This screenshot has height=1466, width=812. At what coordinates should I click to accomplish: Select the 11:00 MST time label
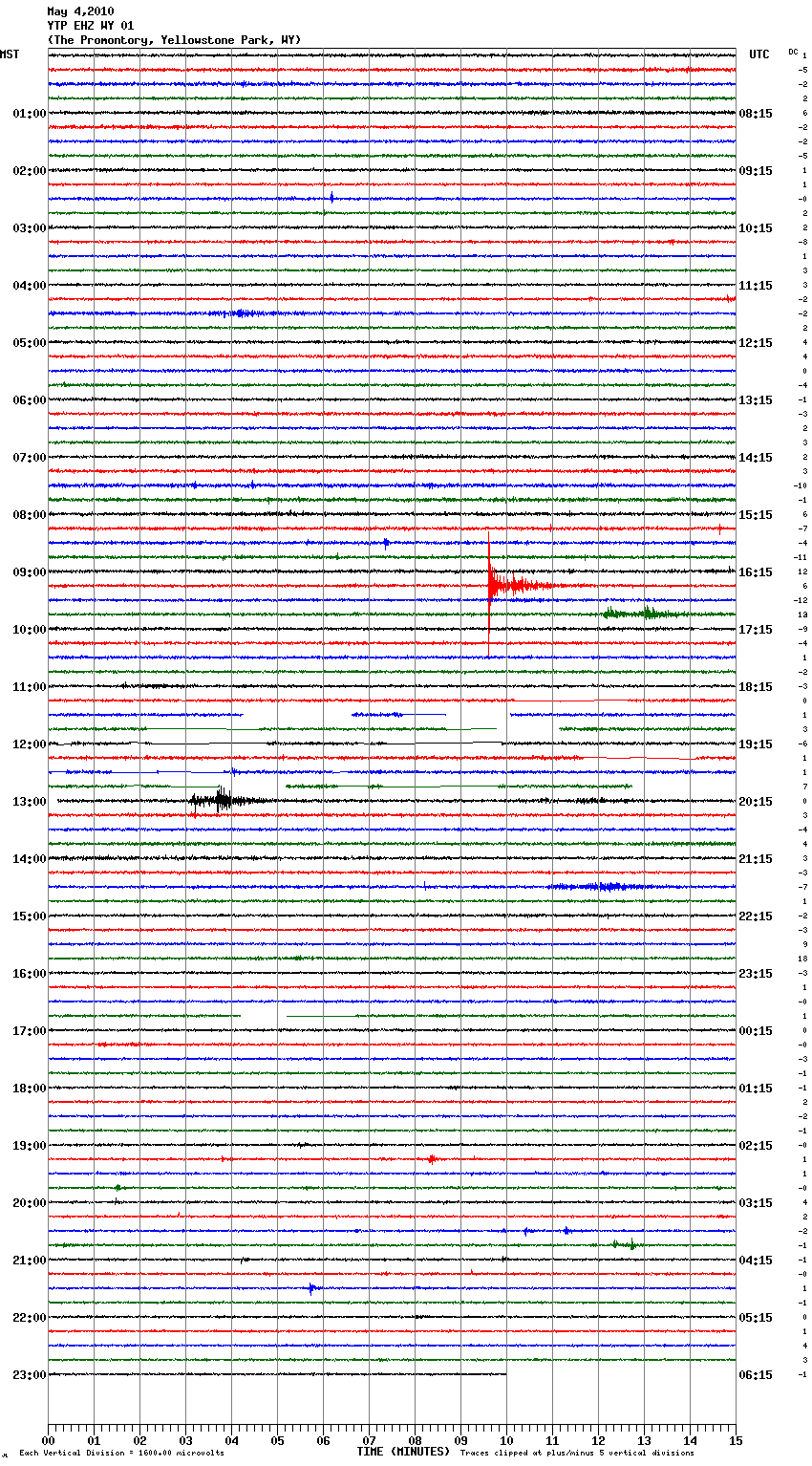coord(30,687)
